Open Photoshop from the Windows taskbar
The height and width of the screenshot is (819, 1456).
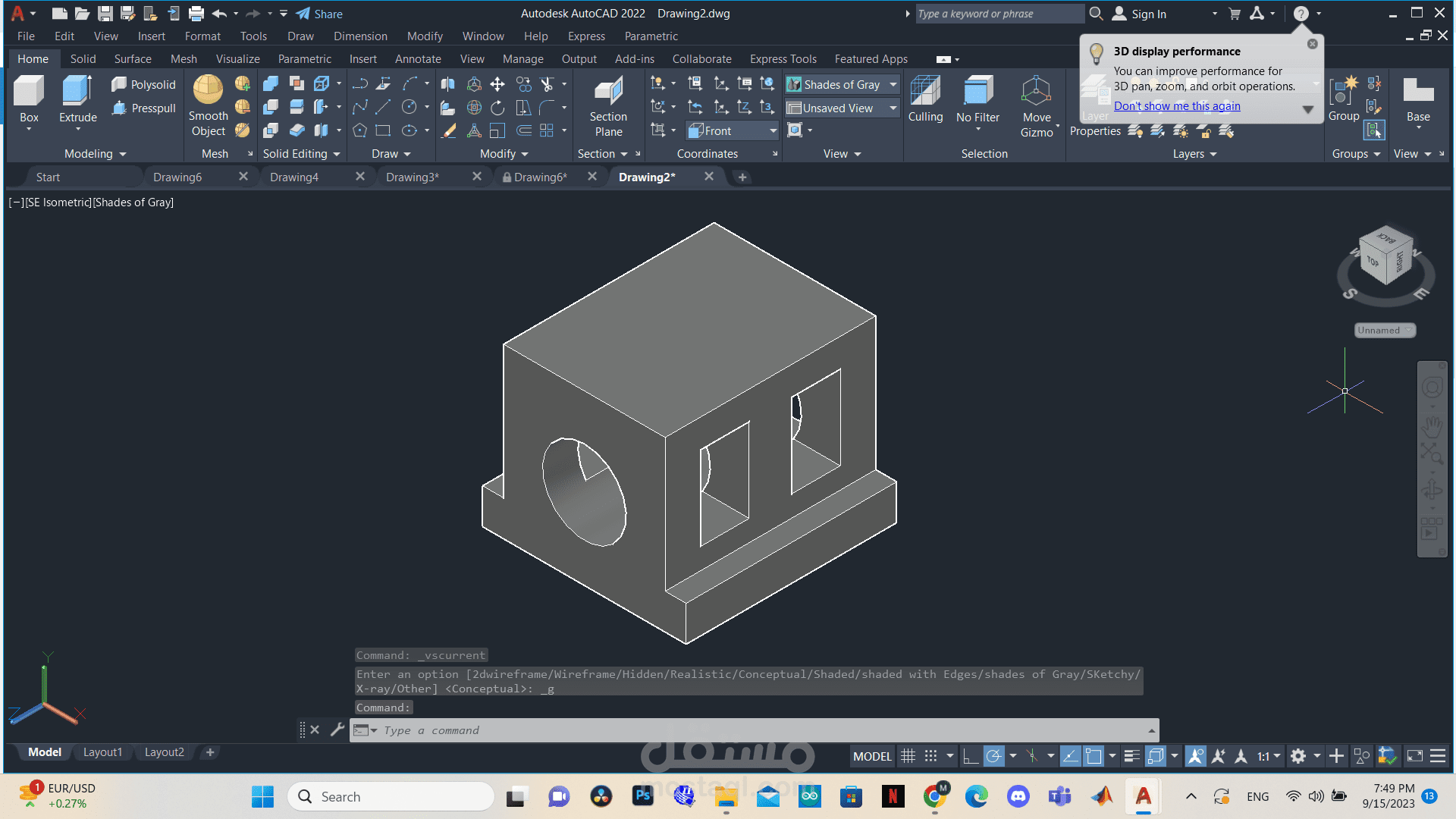(643, 796)
